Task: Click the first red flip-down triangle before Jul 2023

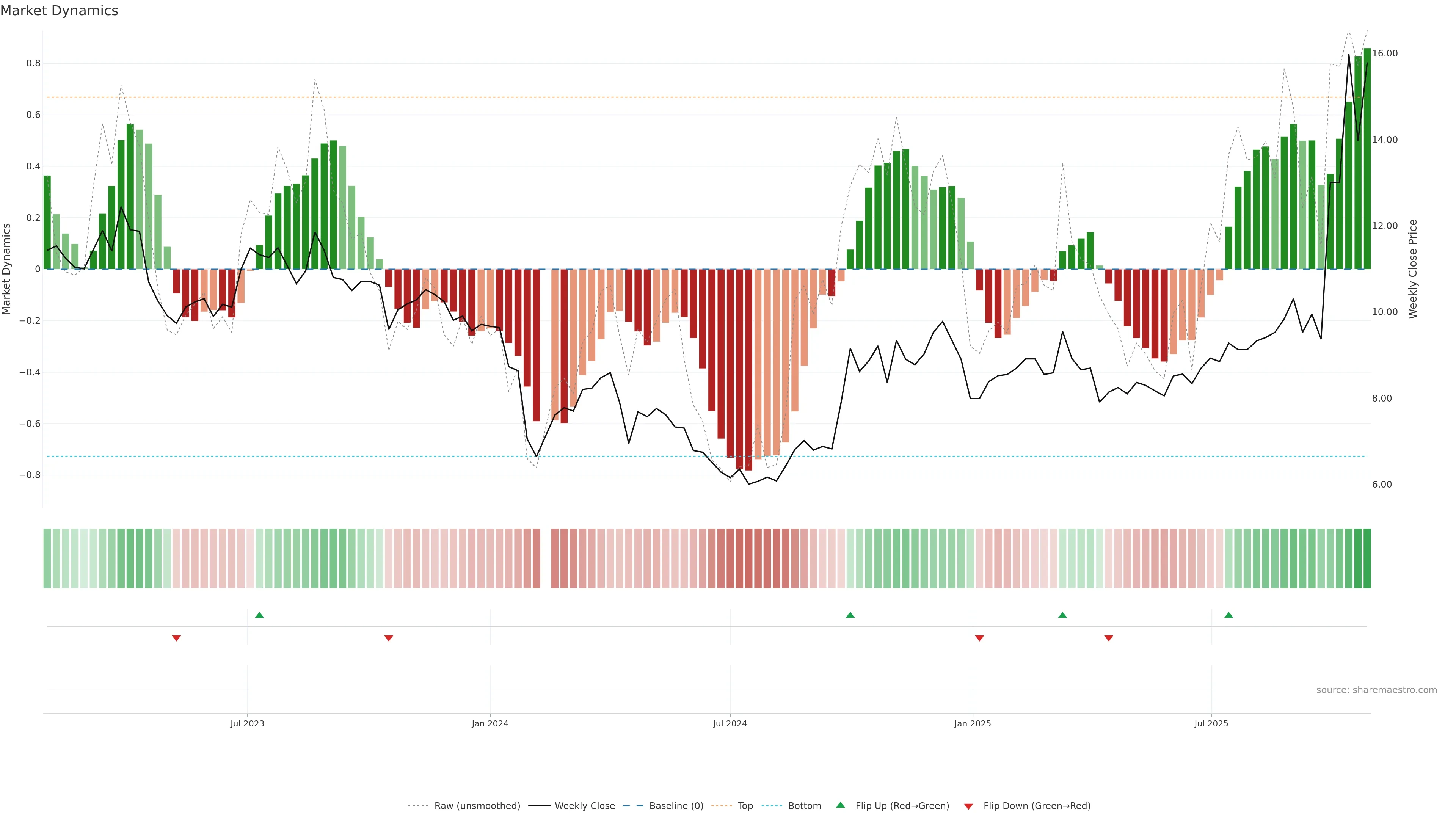Action: click(x=176, y=638)
